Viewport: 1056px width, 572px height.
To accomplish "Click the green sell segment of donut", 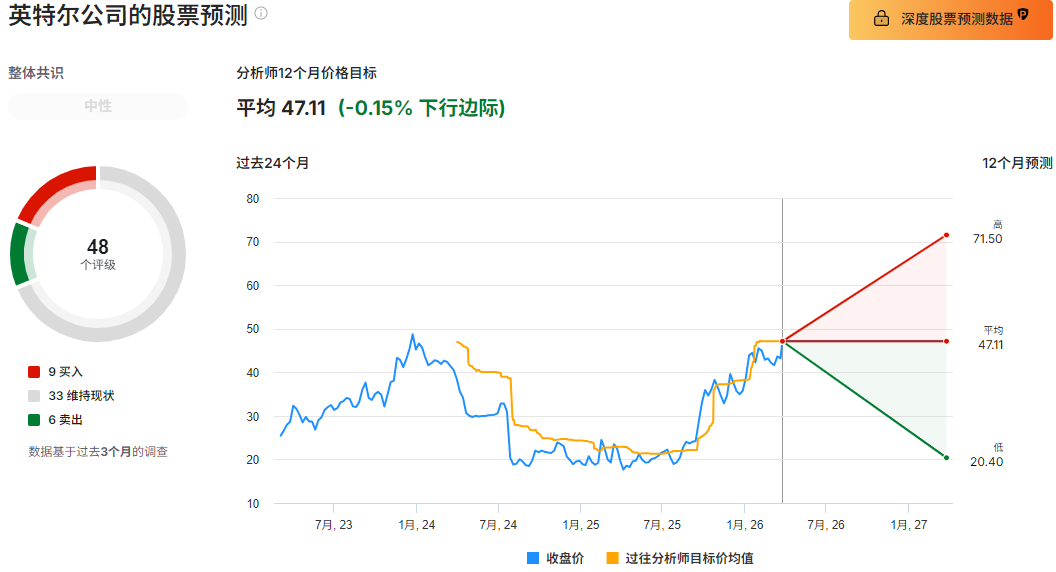I will point(20,255).
